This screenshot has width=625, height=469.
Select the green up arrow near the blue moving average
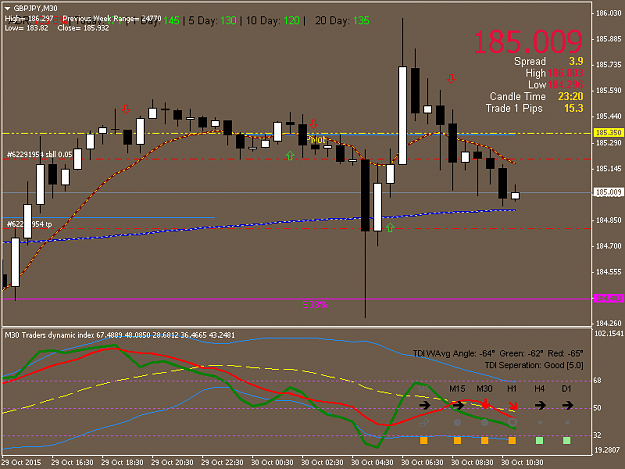tap(390, 228)
